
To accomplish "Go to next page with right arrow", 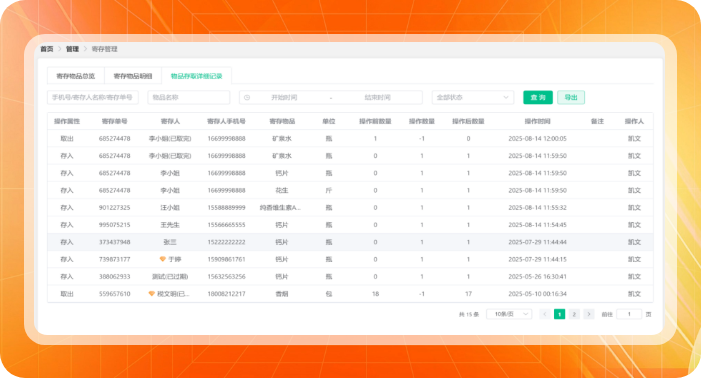I will click(589, 314).
